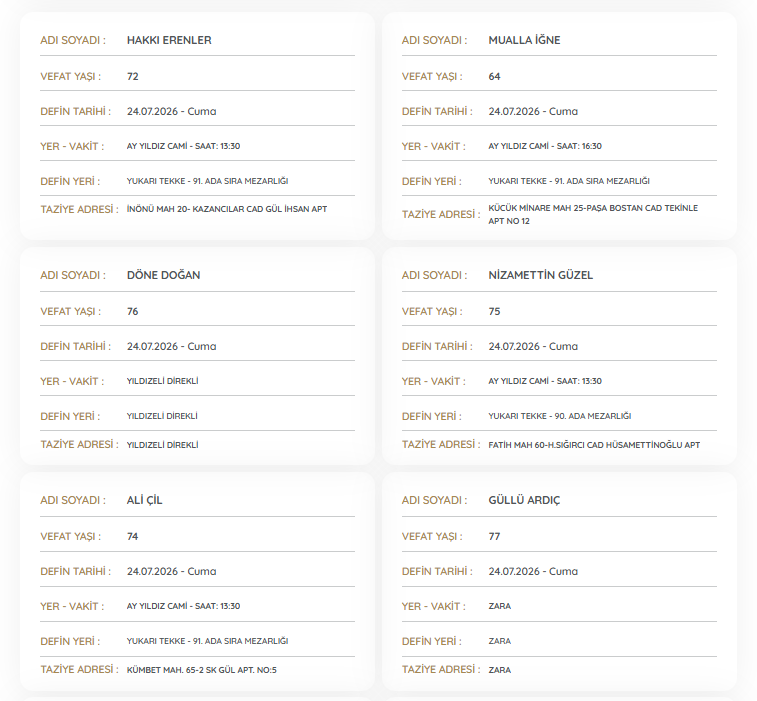
Task: Click the name HAKKI ERENLER
Action: click(x=169, y=40)
